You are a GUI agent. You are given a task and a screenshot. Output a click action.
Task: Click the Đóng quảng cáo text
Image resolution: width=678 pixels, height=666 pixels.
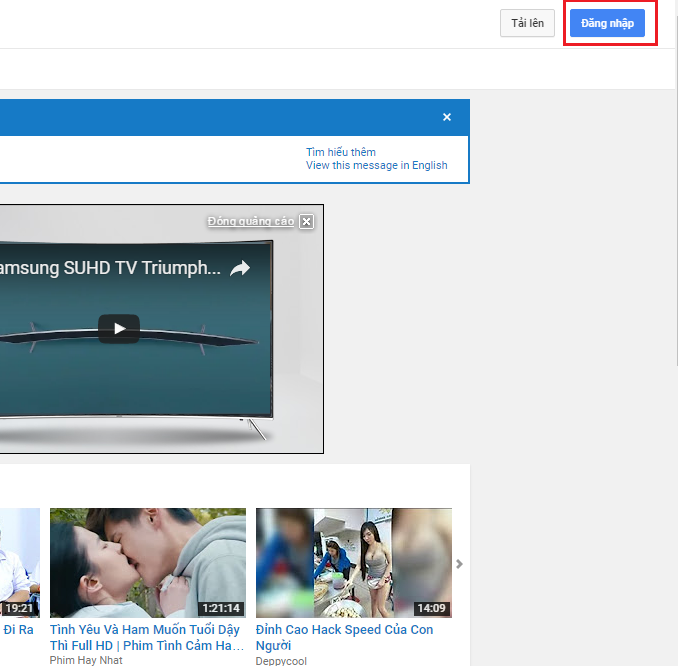click(250, 221)
